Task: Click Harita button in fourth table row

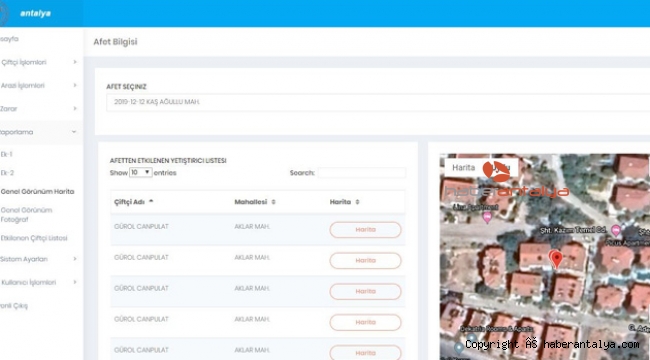Action: [365, 322]
